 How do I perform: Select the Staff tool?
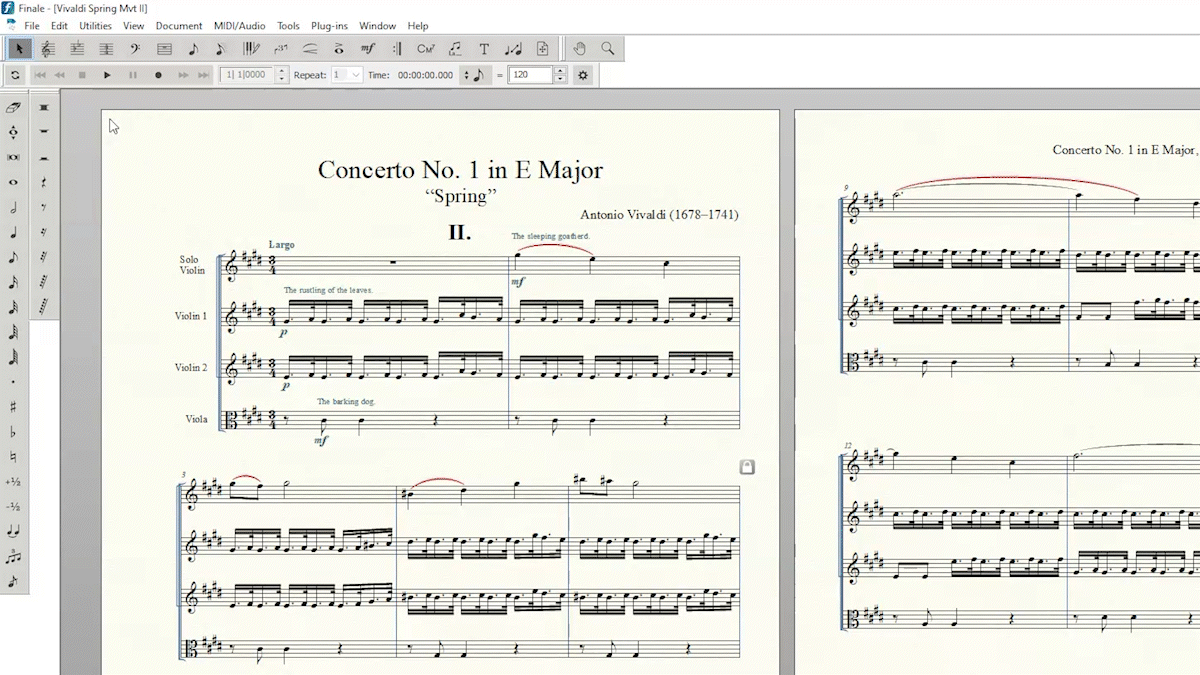48,48
